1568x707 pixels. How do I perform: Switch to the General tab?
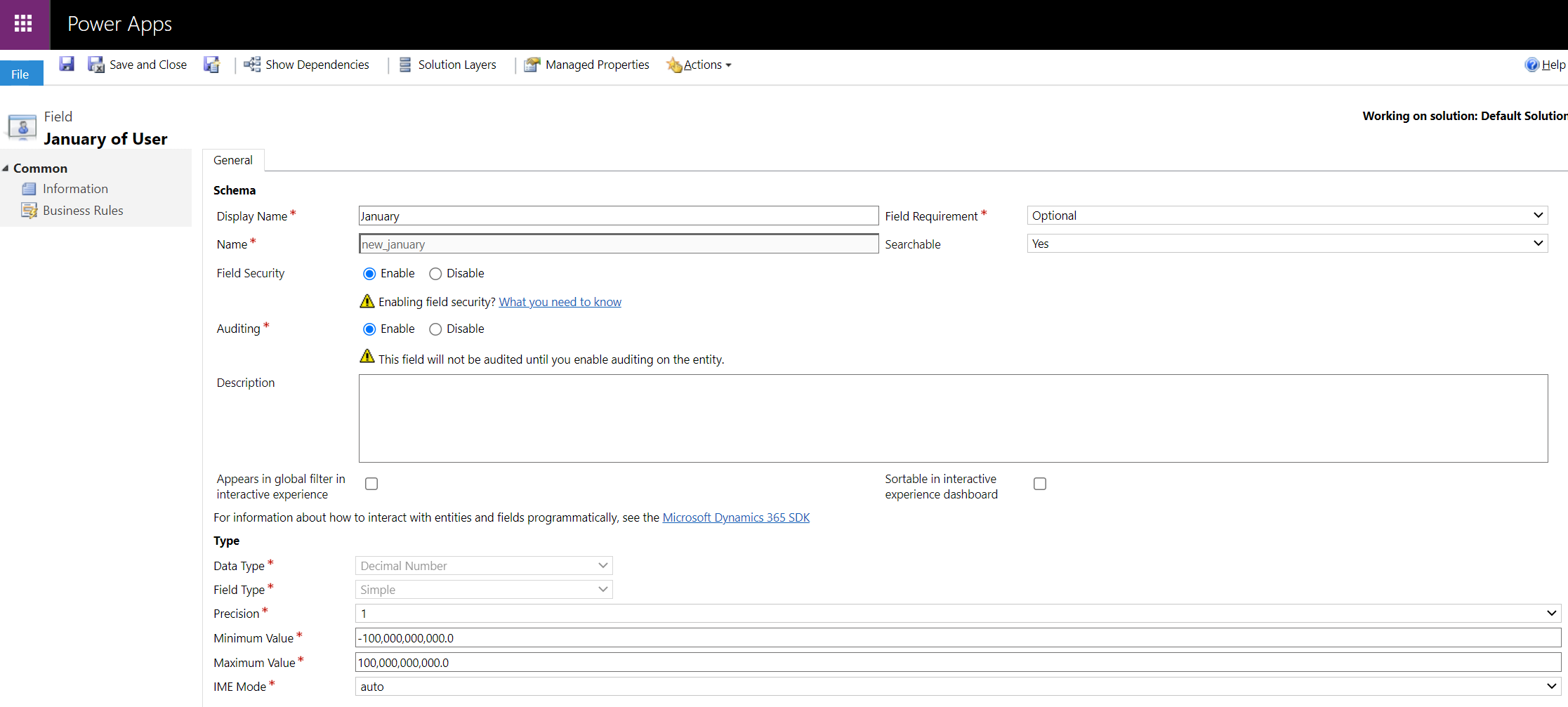pyautogui.click(x=233, y=160)
